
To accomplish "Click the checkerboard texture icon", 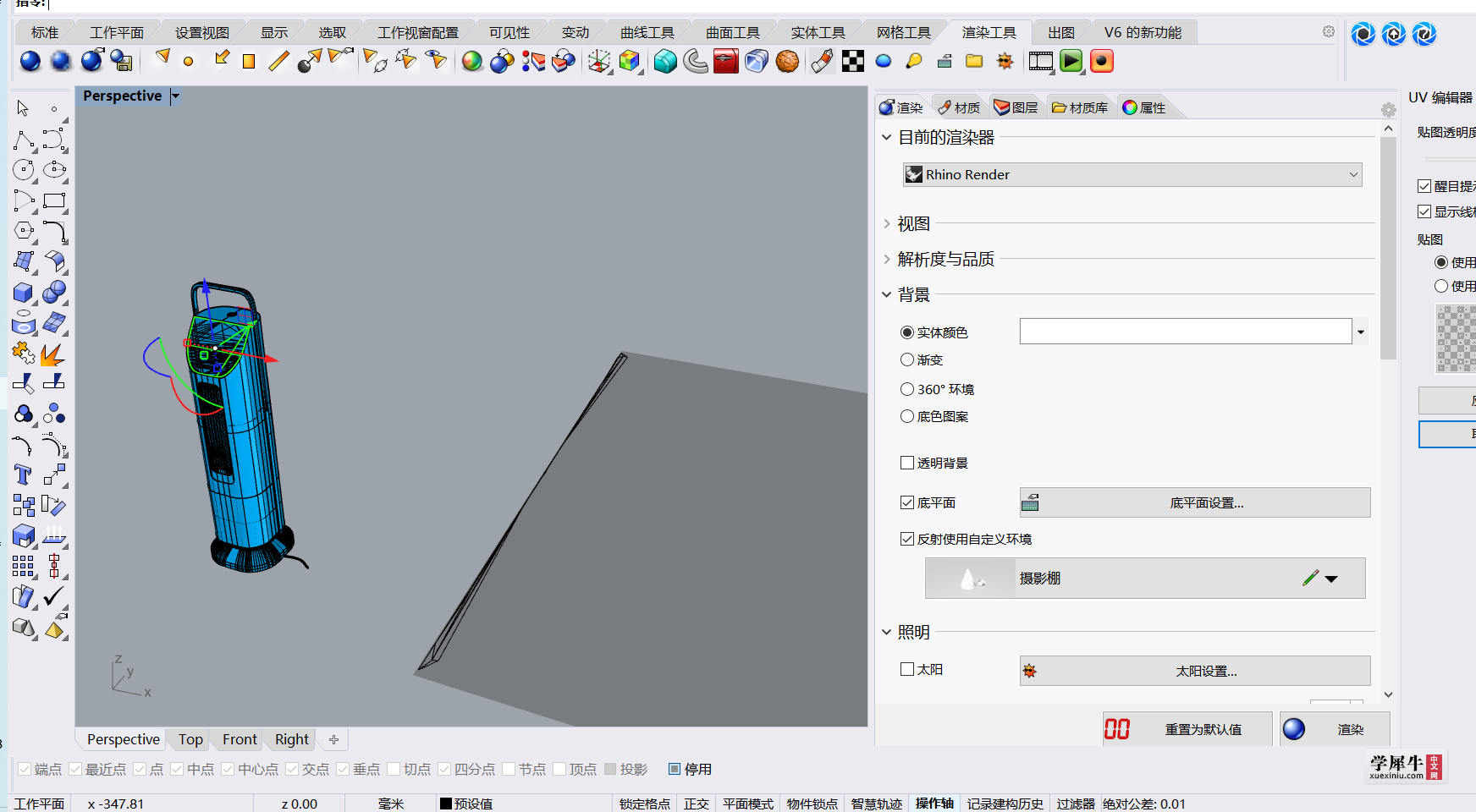I will click(x=853, y=61).
